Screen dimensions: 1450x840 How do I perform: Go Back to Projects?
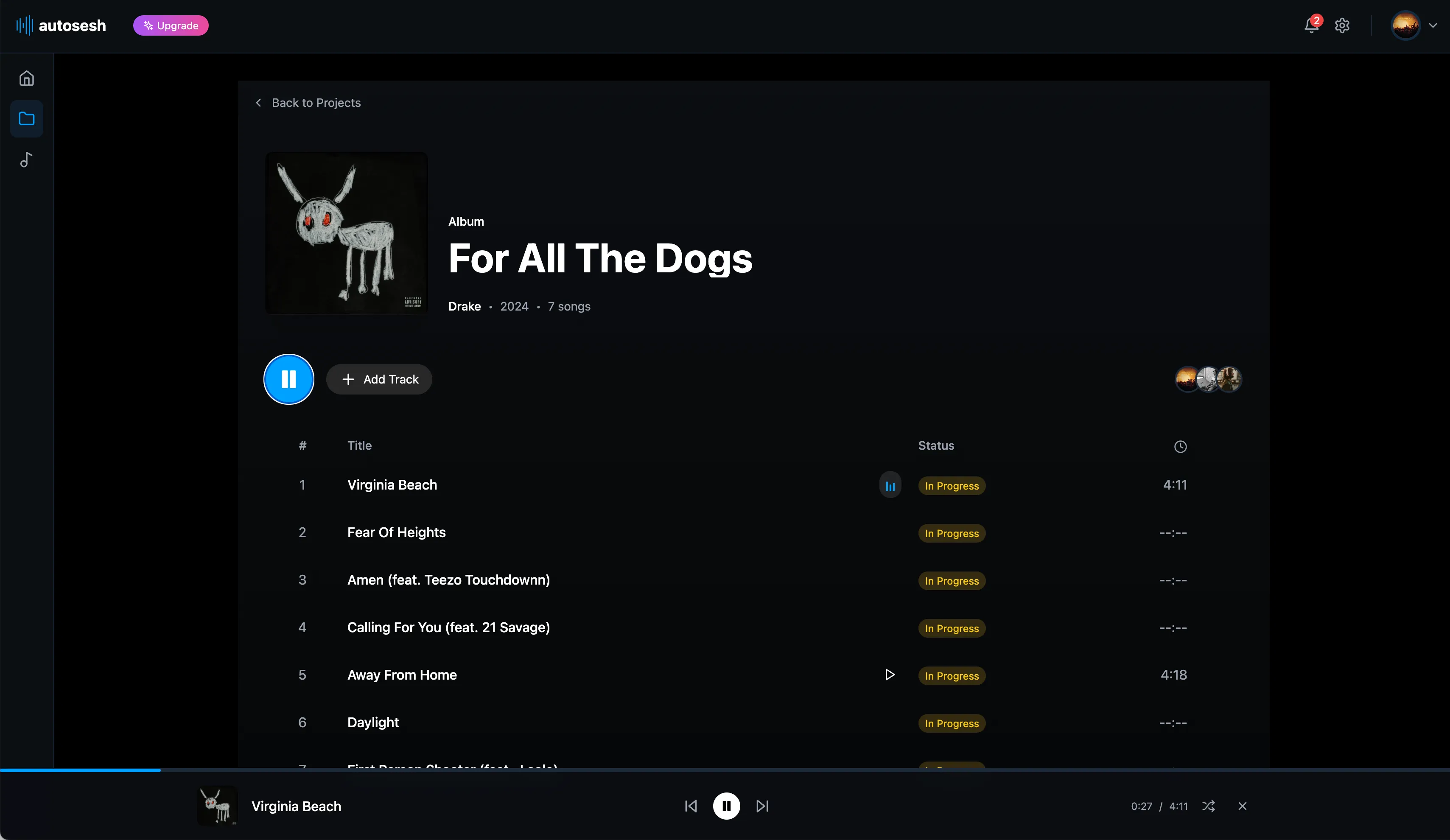click(308, 102)
